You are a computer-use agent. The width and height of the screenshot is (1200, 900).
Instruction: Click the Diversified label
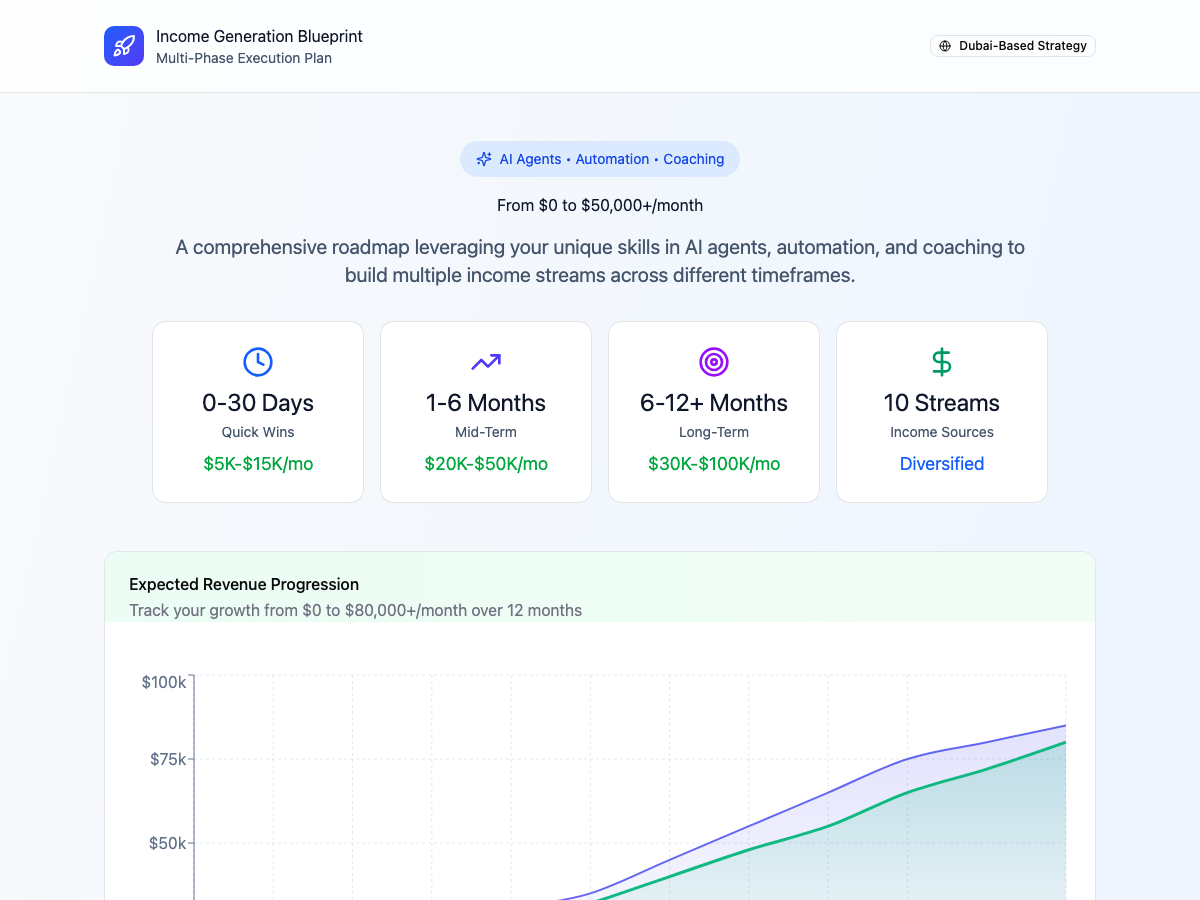(x=942, y=464)
